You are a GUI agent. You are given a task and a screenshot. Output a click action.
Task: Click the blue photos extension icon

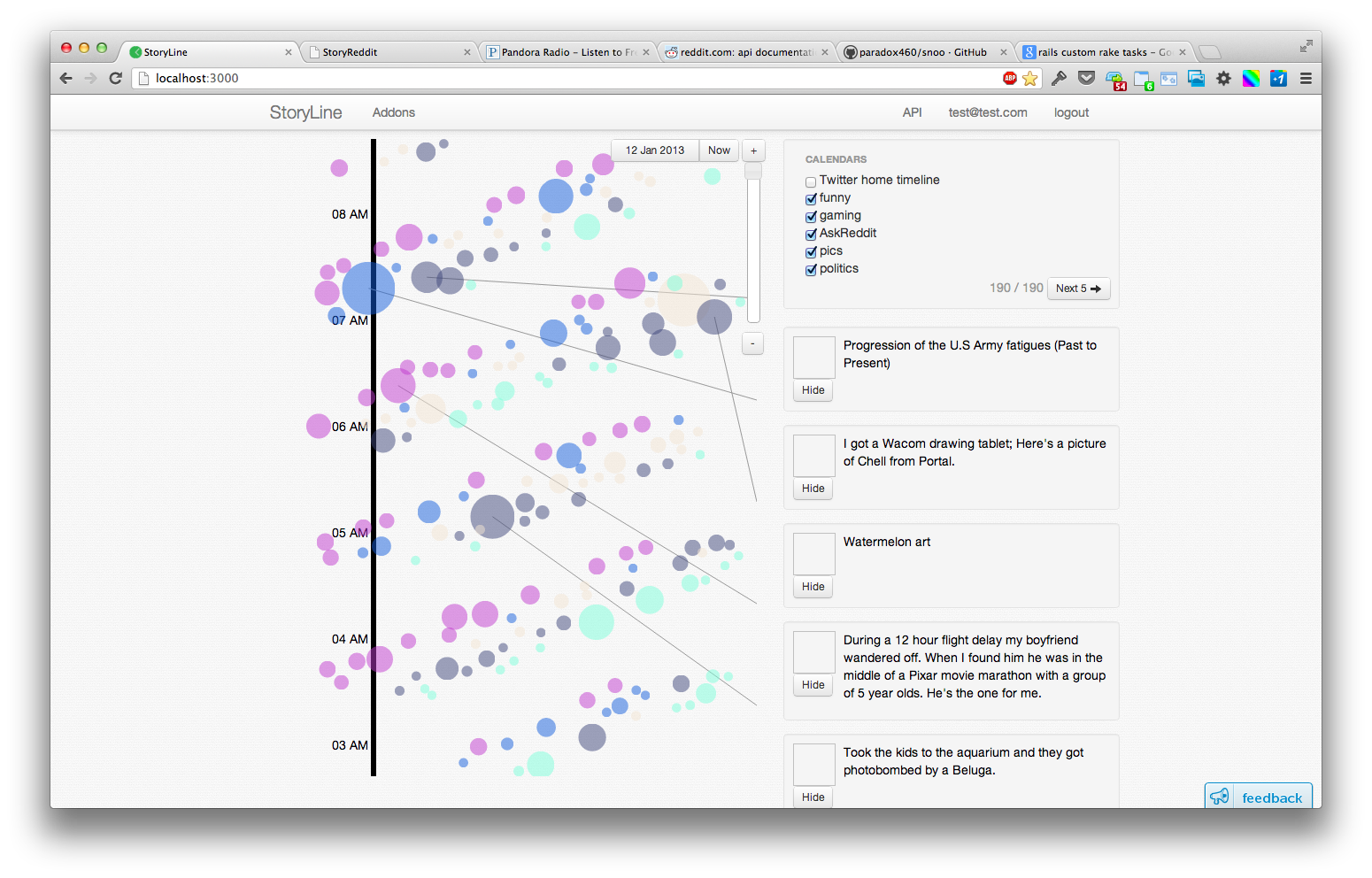coord(1196,78)
